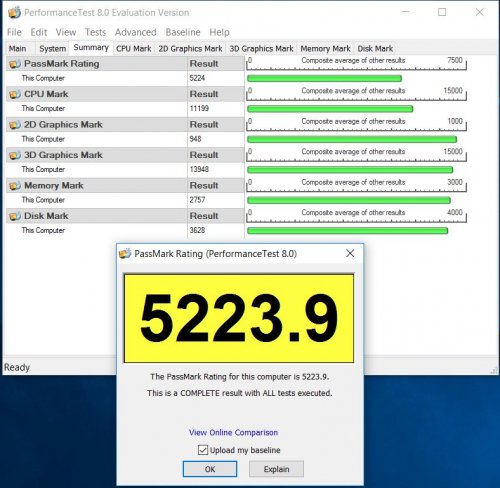Click the 2D Graphics Mark section icon
Viewport: 500px width, 488px height.
15,125
